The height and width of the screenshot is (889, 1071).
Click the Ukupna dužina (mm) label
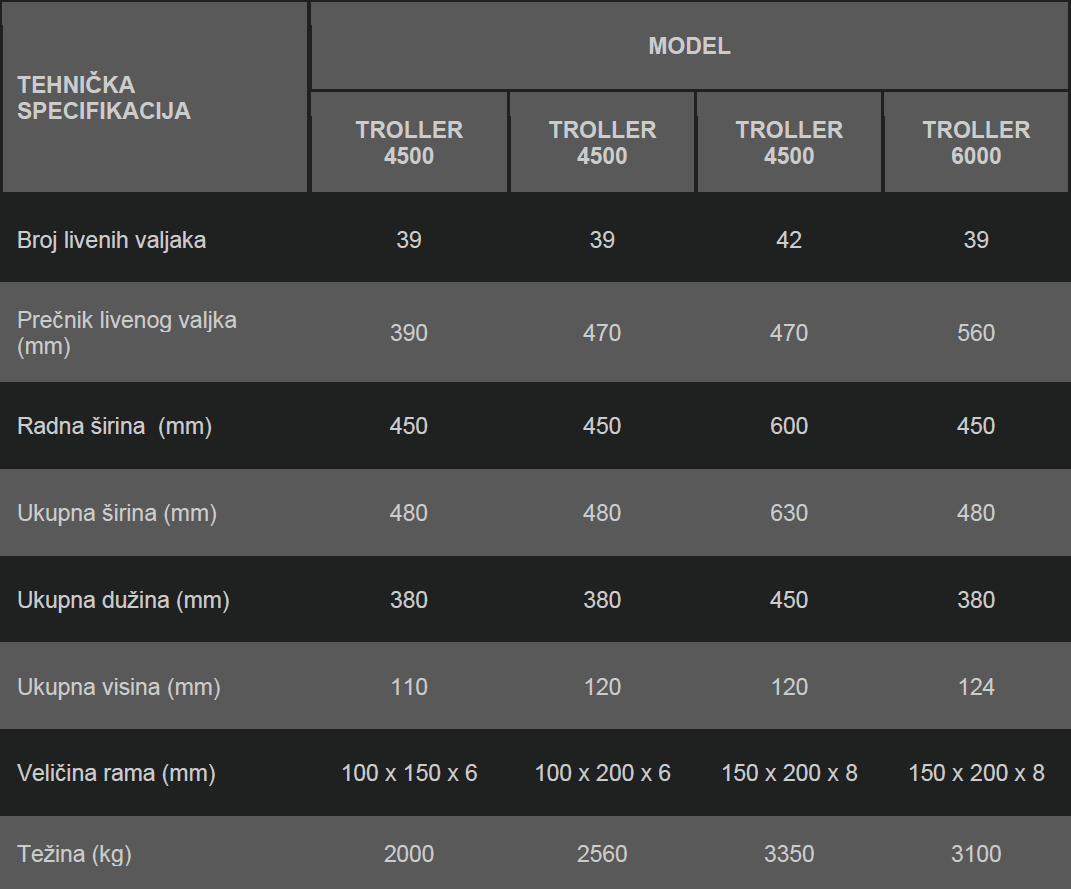[123, 600]
